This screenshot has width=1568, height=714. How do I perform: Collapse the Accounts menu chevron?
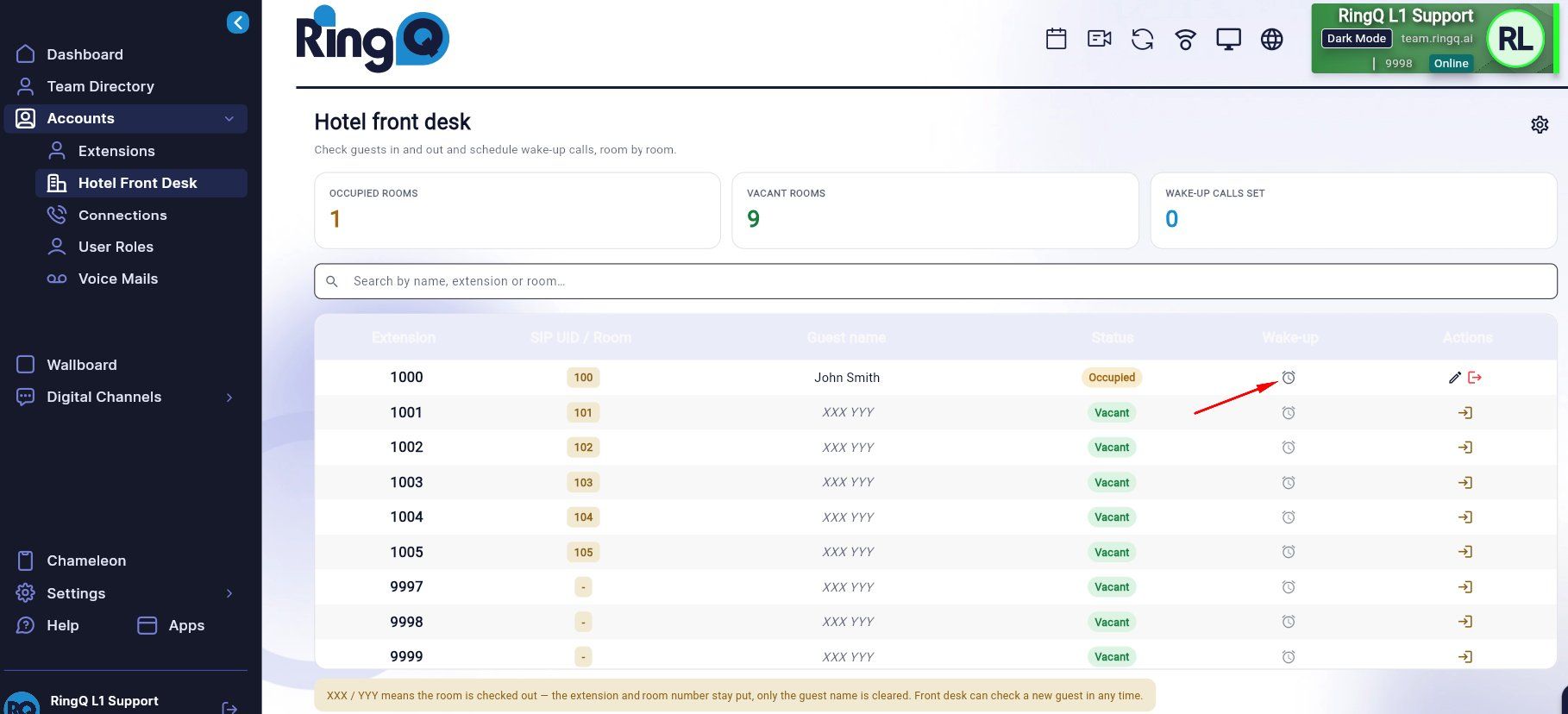click(x=229, y=119)
